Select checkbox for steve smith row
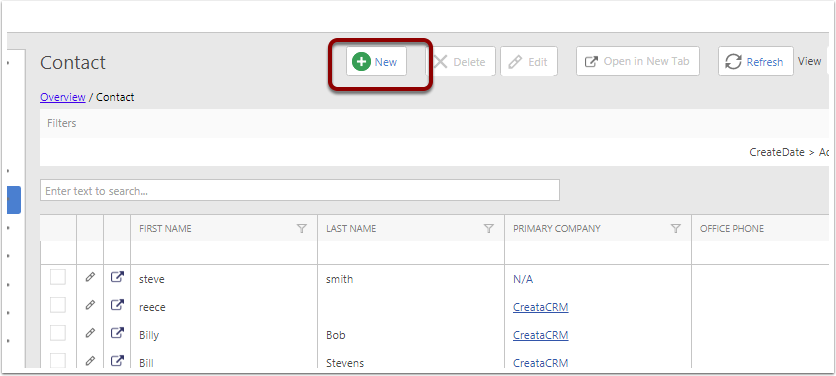836x376 pixels. (x=58, y=277)
